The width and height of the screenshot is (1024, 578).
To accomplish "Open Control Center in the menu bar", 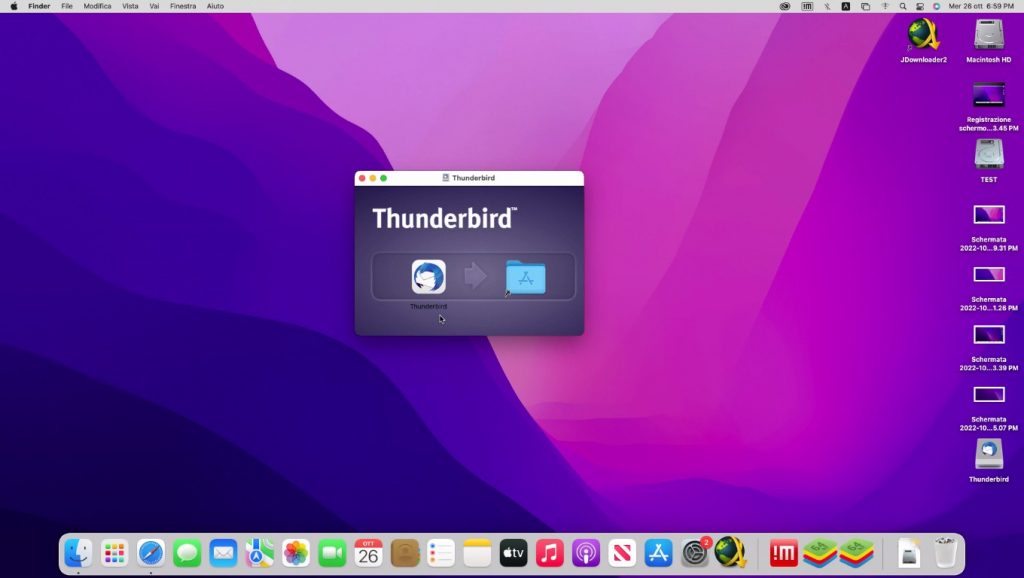I will 919,6.
